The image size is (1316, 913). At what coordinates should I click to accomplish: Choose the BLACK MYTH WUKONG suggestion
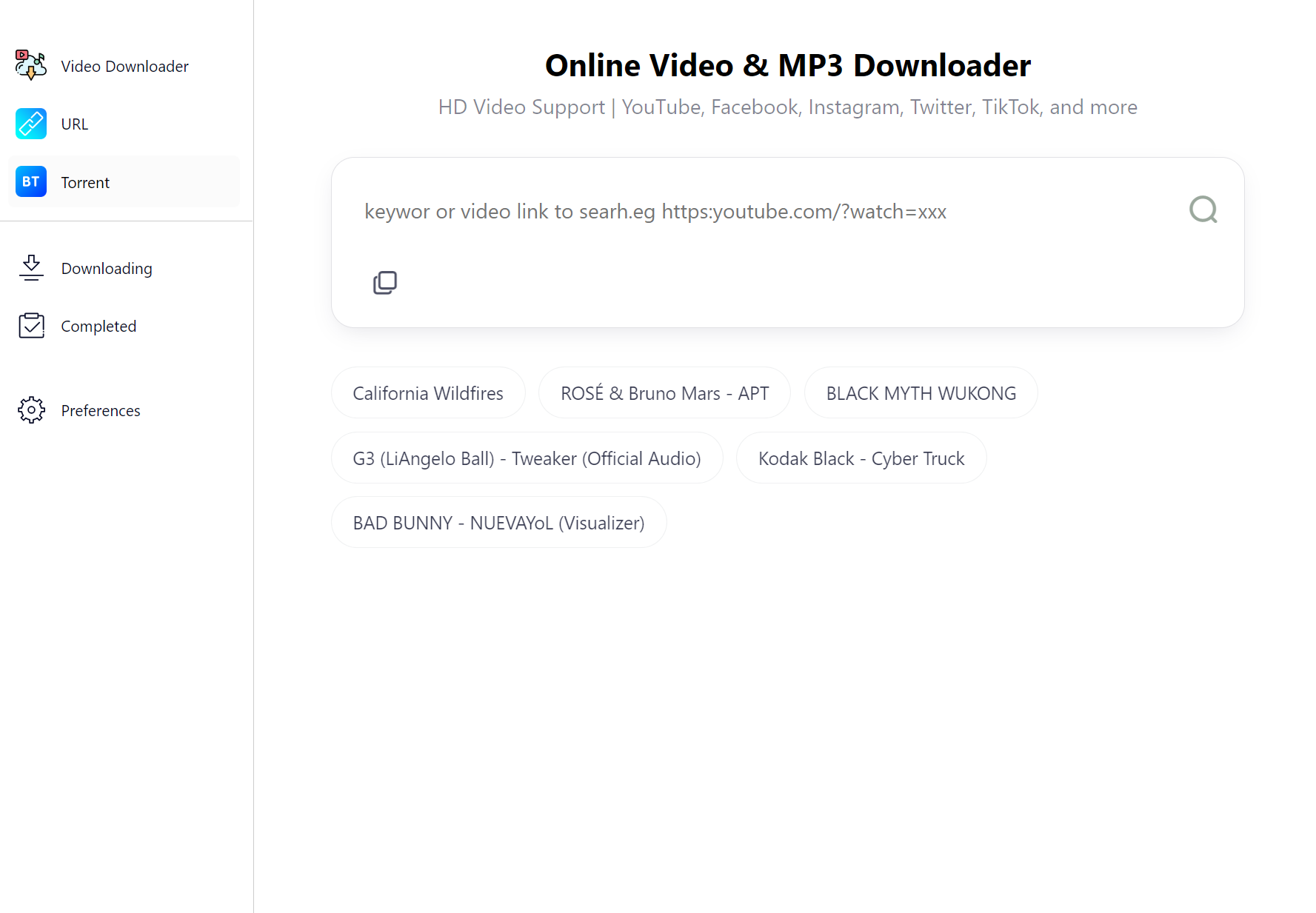click(x=921, y=393)
